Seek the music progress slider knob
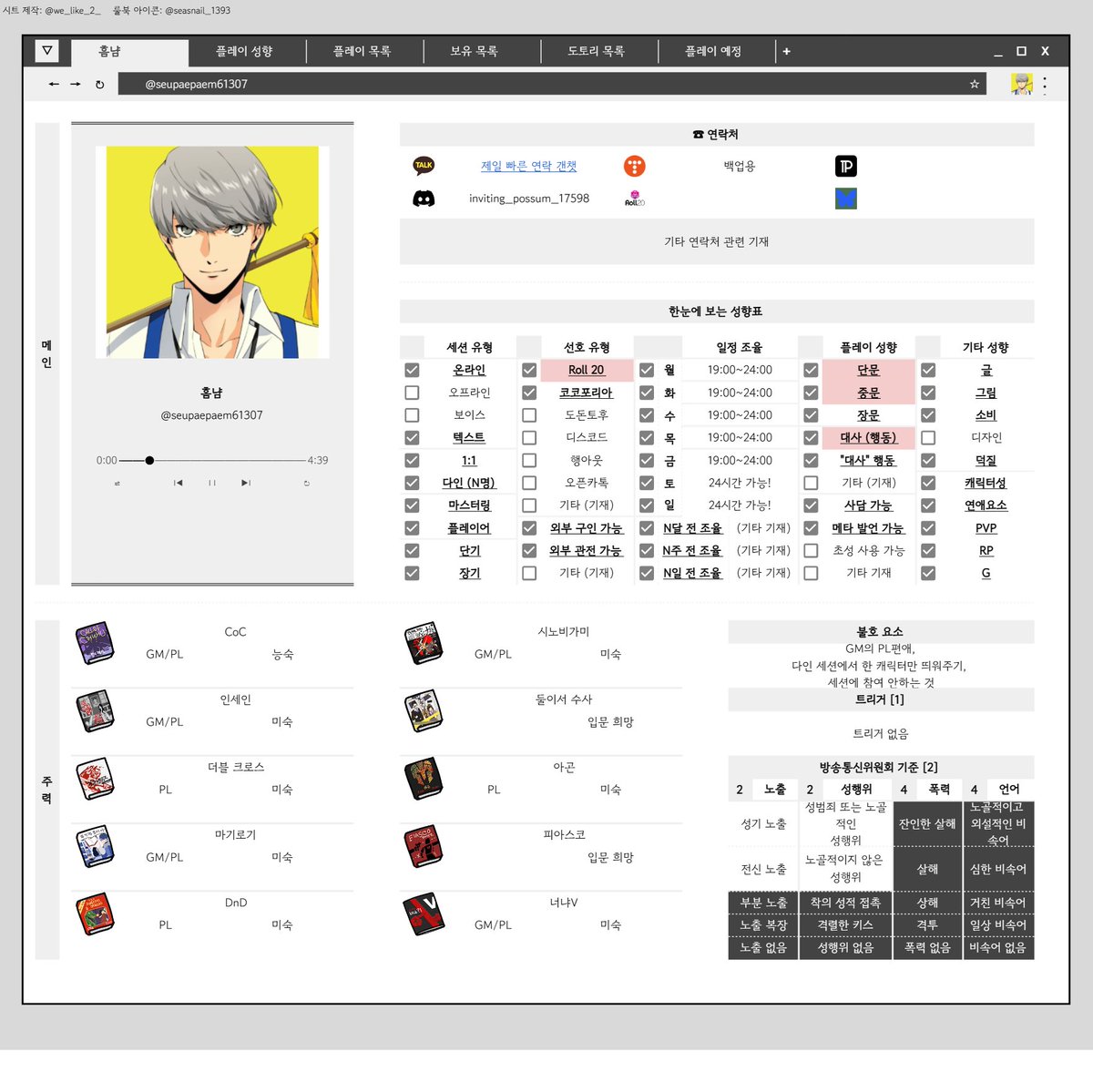This screenshot has height=1092, width=1093. tap(149, 460)
